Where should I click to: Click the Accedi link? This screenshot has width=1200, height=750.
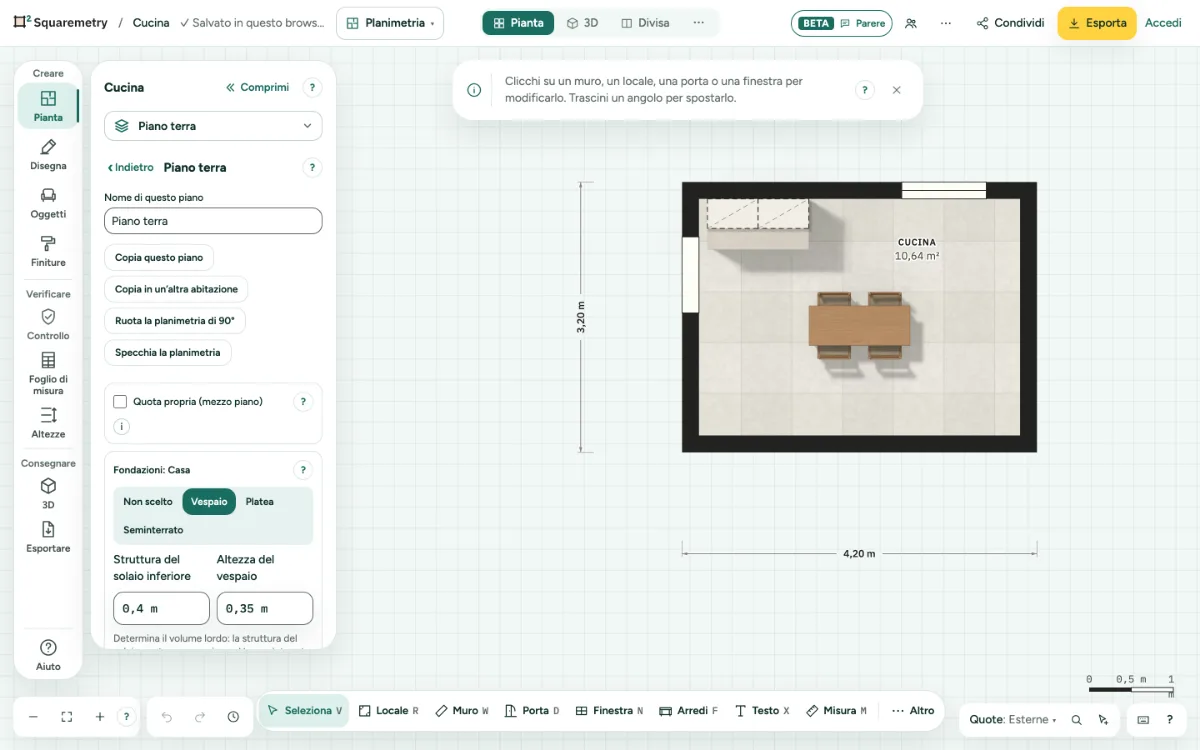(1163, 23)
